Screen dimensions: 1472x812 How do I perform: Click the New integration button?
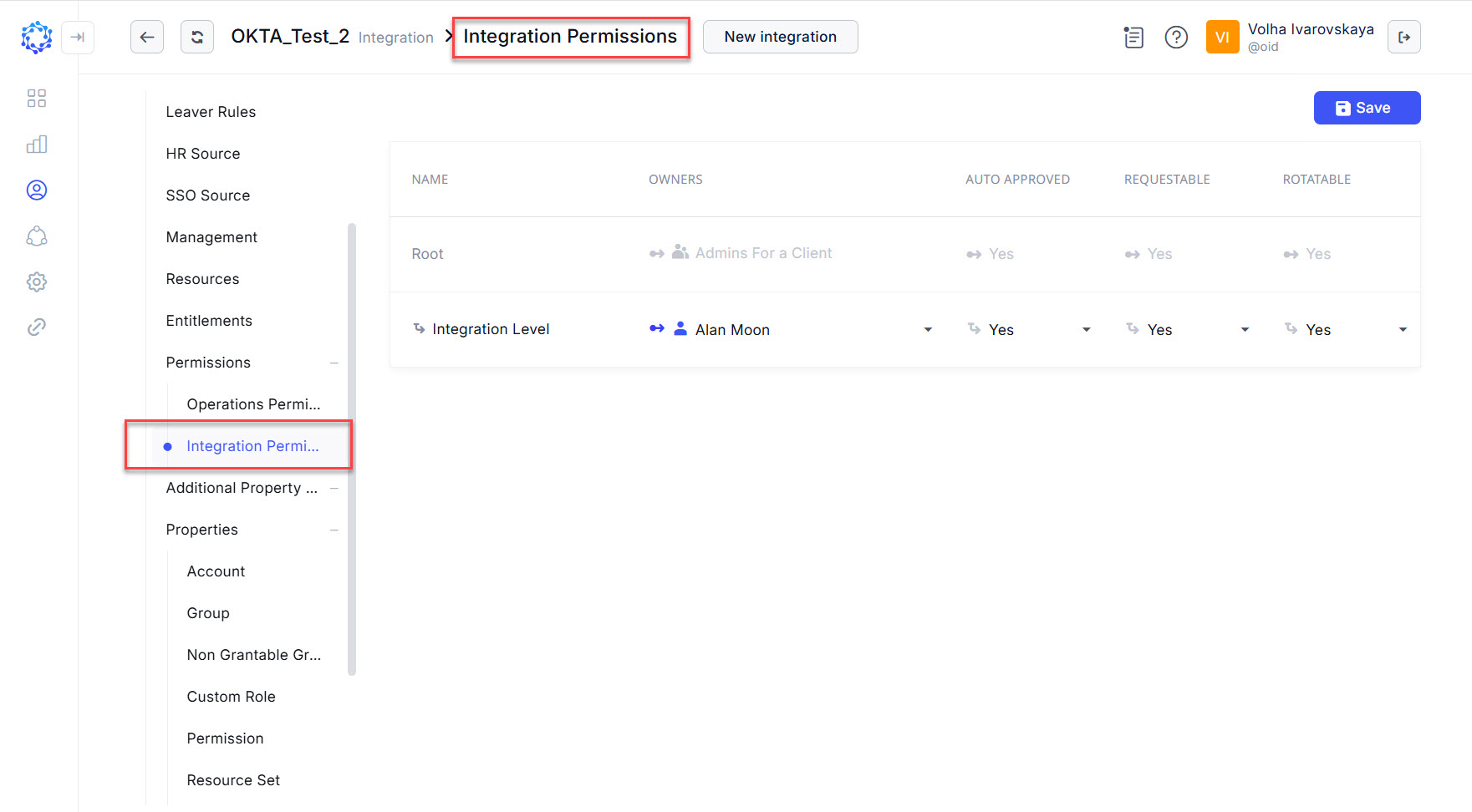pos(780,36)
